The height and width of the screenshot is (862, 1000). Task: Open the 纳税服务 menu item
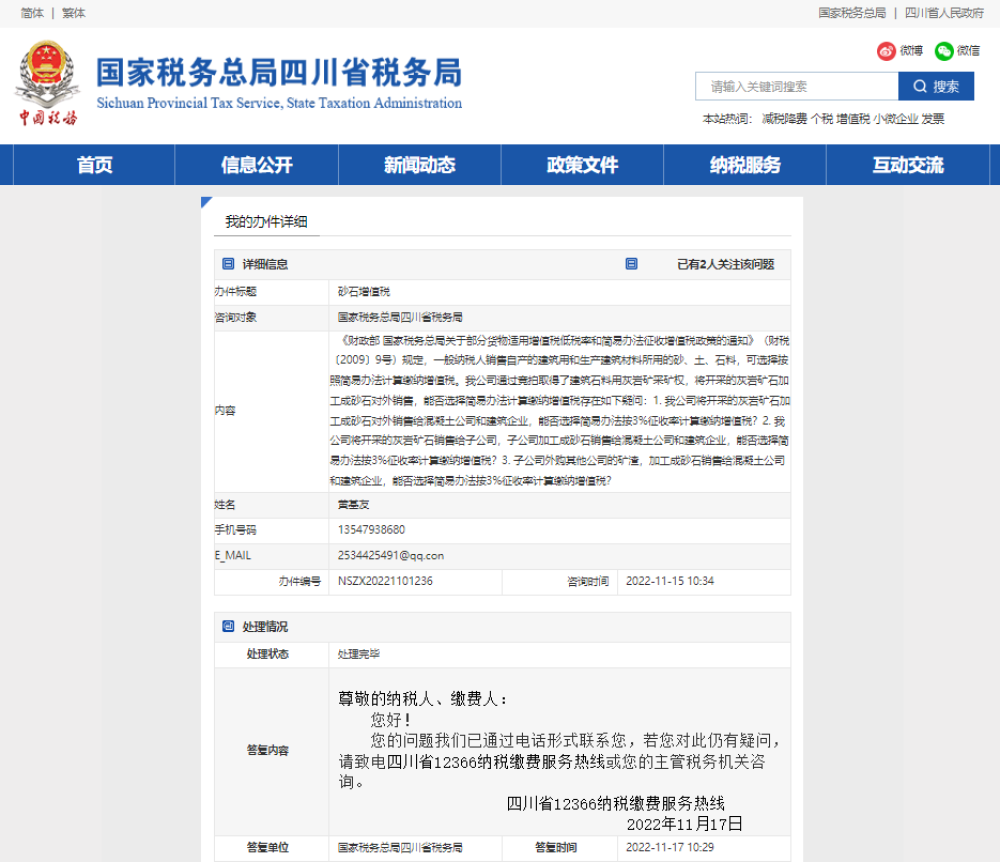click(x=745, y=165)
